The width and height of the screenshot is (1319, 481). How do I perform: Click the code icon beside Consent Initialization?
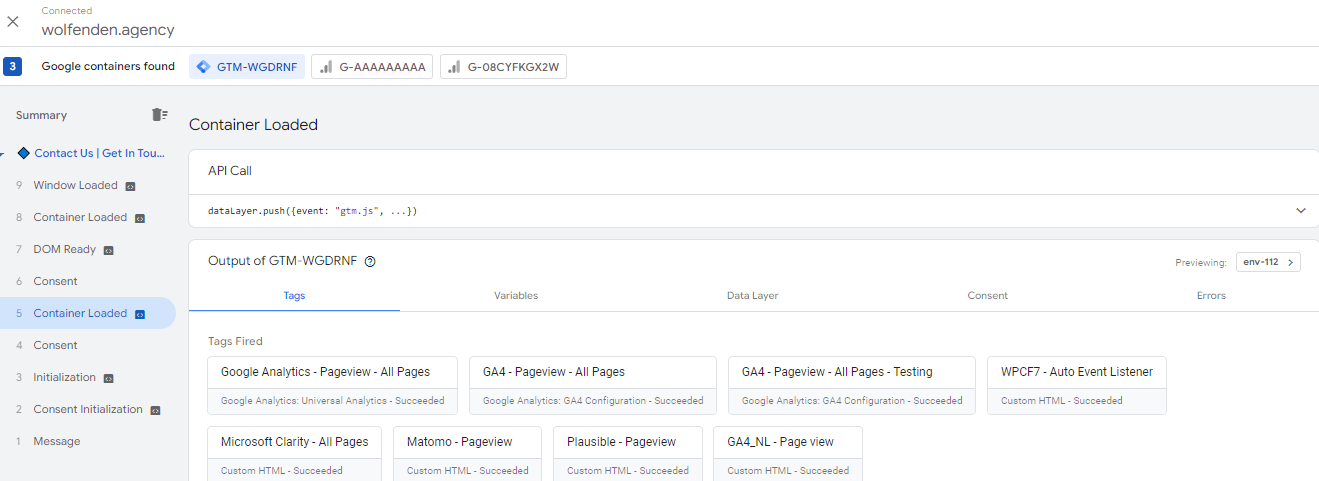155,410
